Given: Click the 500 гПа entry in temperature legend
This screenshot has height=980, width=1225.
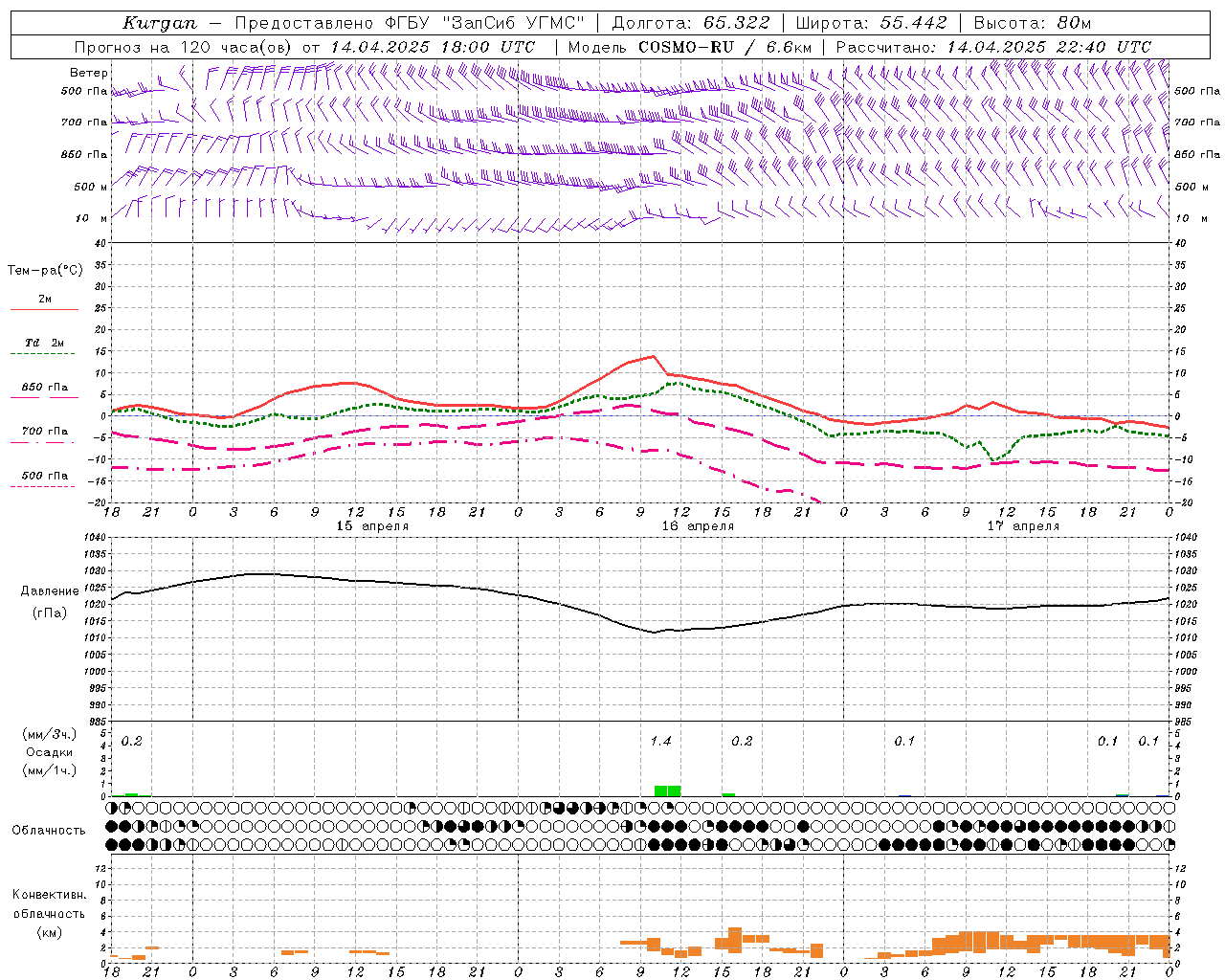Looking at the screenshot, I should 44,475.
